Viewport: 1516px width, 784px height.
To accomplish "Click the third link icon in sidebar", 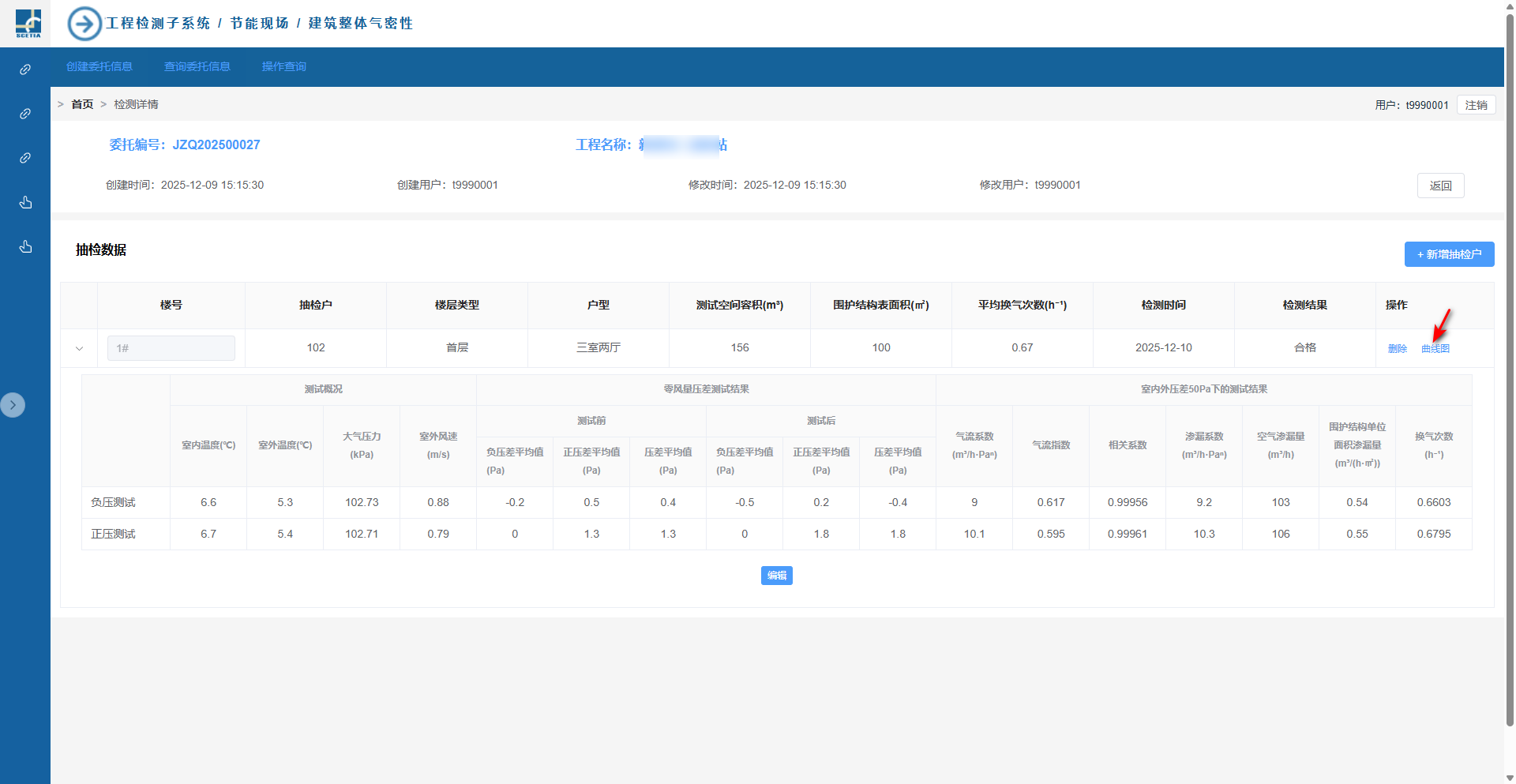I will (x=25, y=158).
